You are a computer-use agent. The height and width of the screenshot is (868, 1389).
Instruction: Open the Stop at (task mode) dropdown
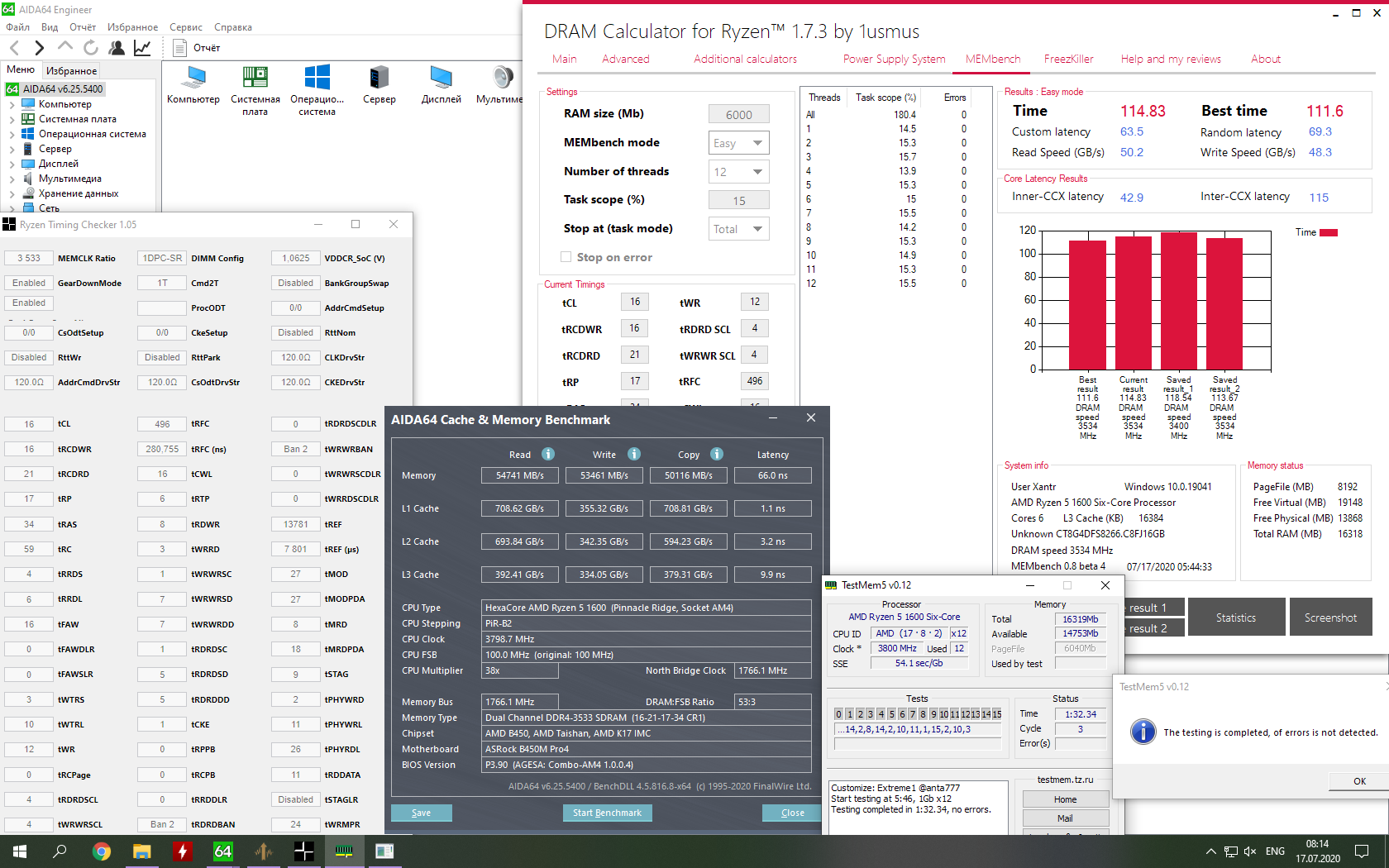point(739,229)
